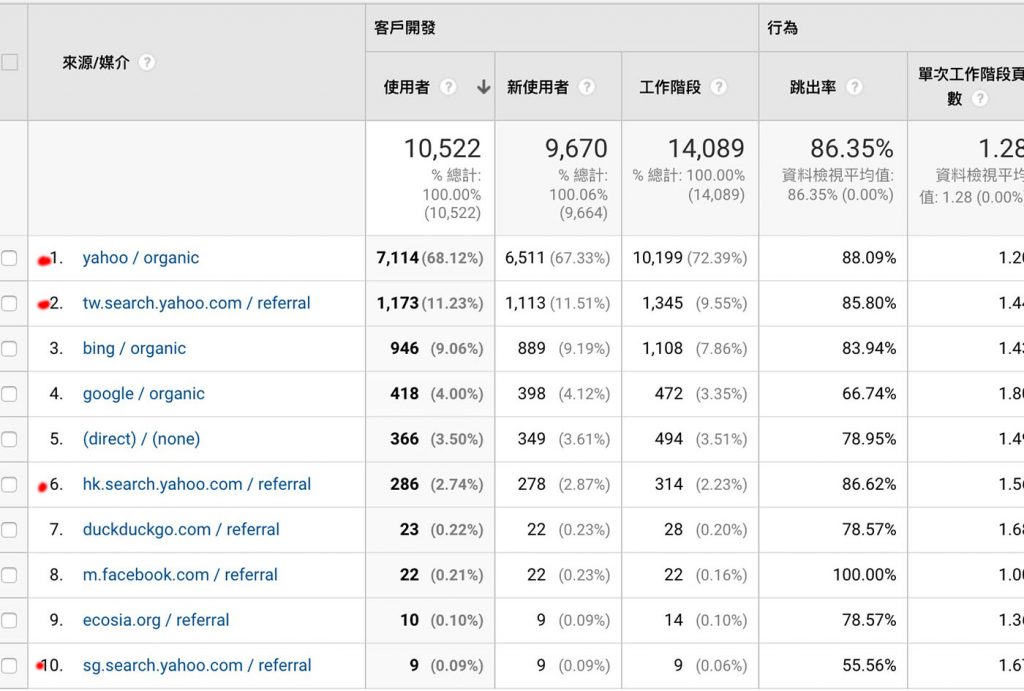Select the overall bounce rate 86.35%
Image resolution: width=1024 pixels, height=691 pixels.
point(852,148)
